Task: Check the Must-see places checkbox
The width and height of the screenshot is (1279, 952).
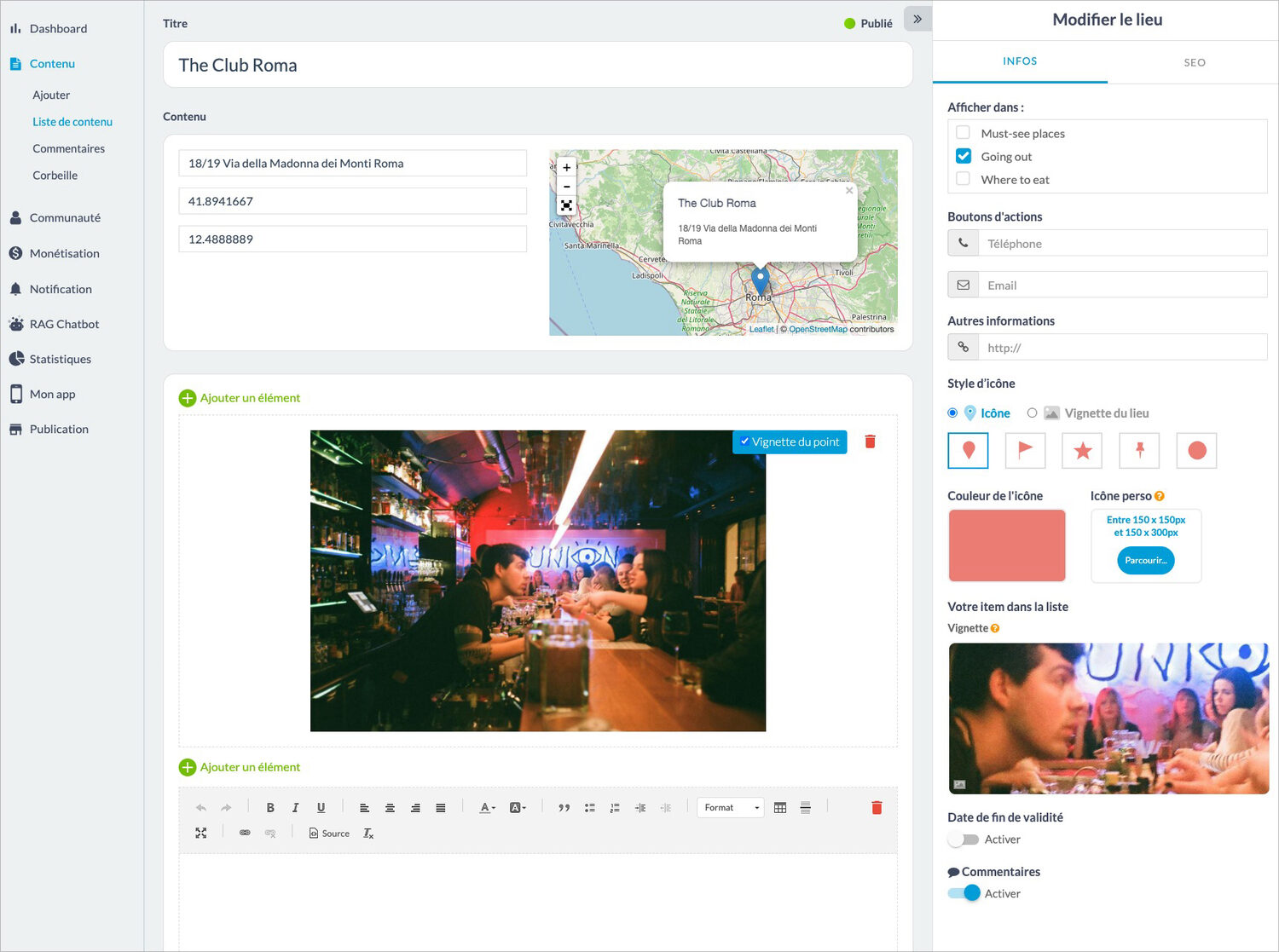Action: point(963,133)
